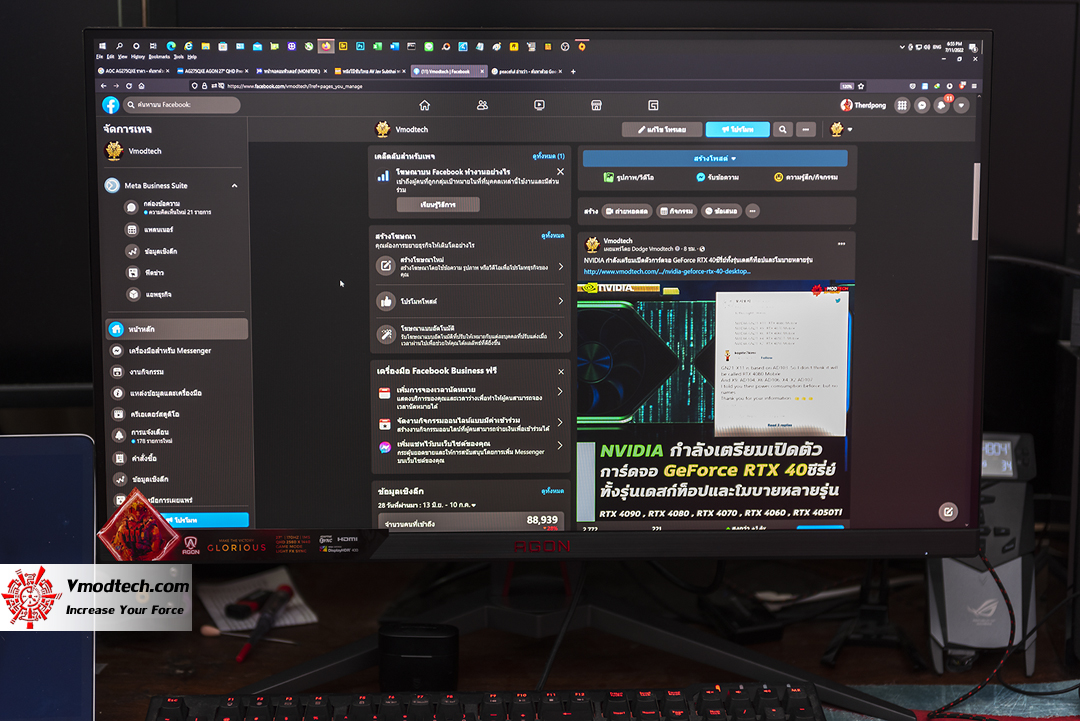Open the appointment booking row in business tools
Viewport: 1080px width, 721px height.
pyautogui.click(x=470, y=397)
